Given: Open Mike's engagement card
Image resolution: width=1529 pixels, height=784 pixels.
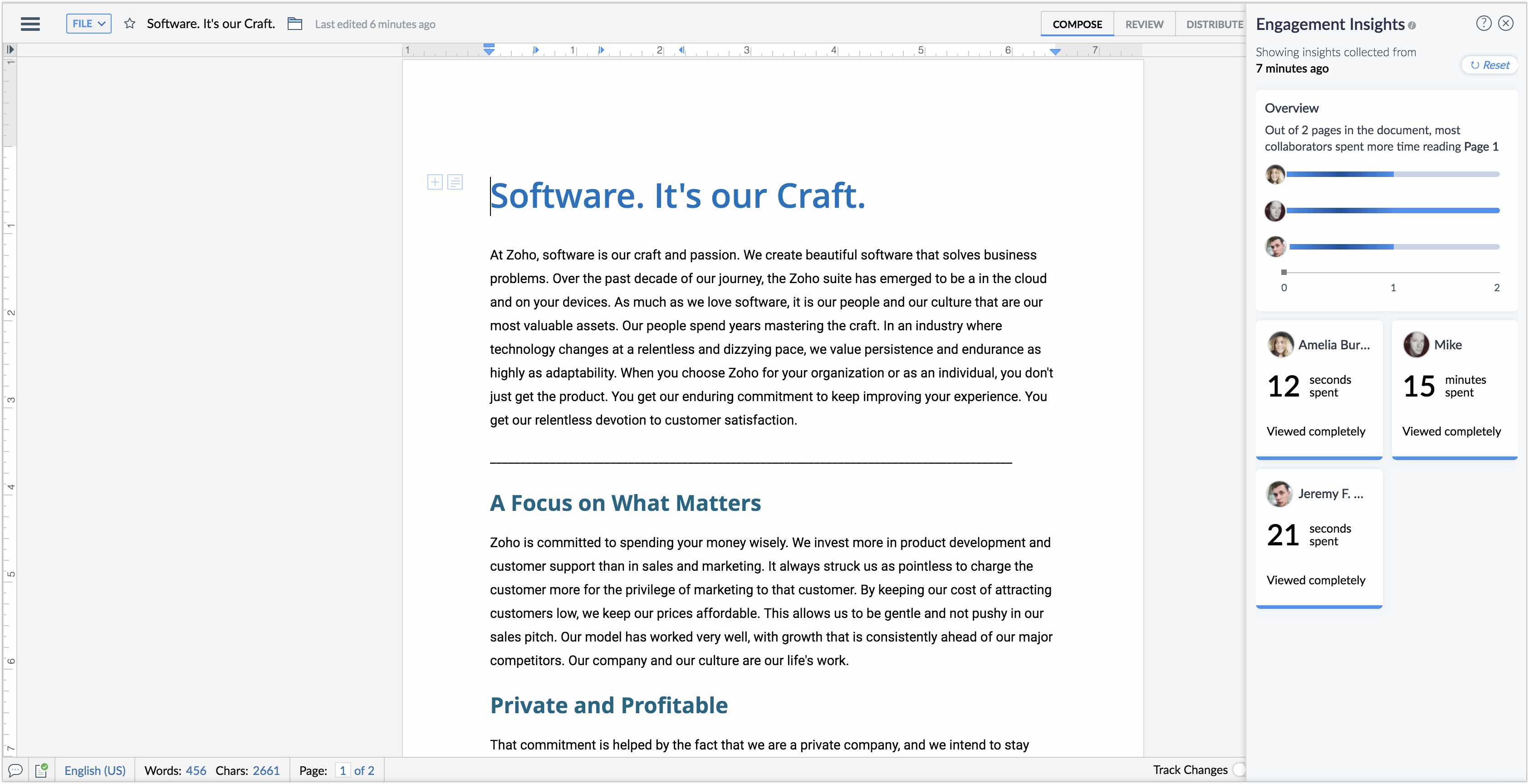Looking at the screenshot, I should 1454,389.
